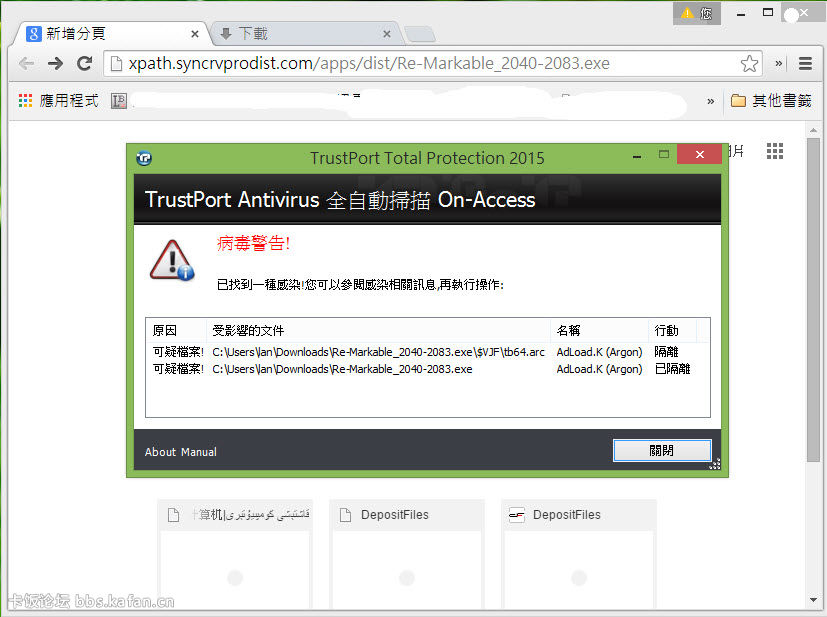Click the 應用程式 apps shortcut

point(58,101)
